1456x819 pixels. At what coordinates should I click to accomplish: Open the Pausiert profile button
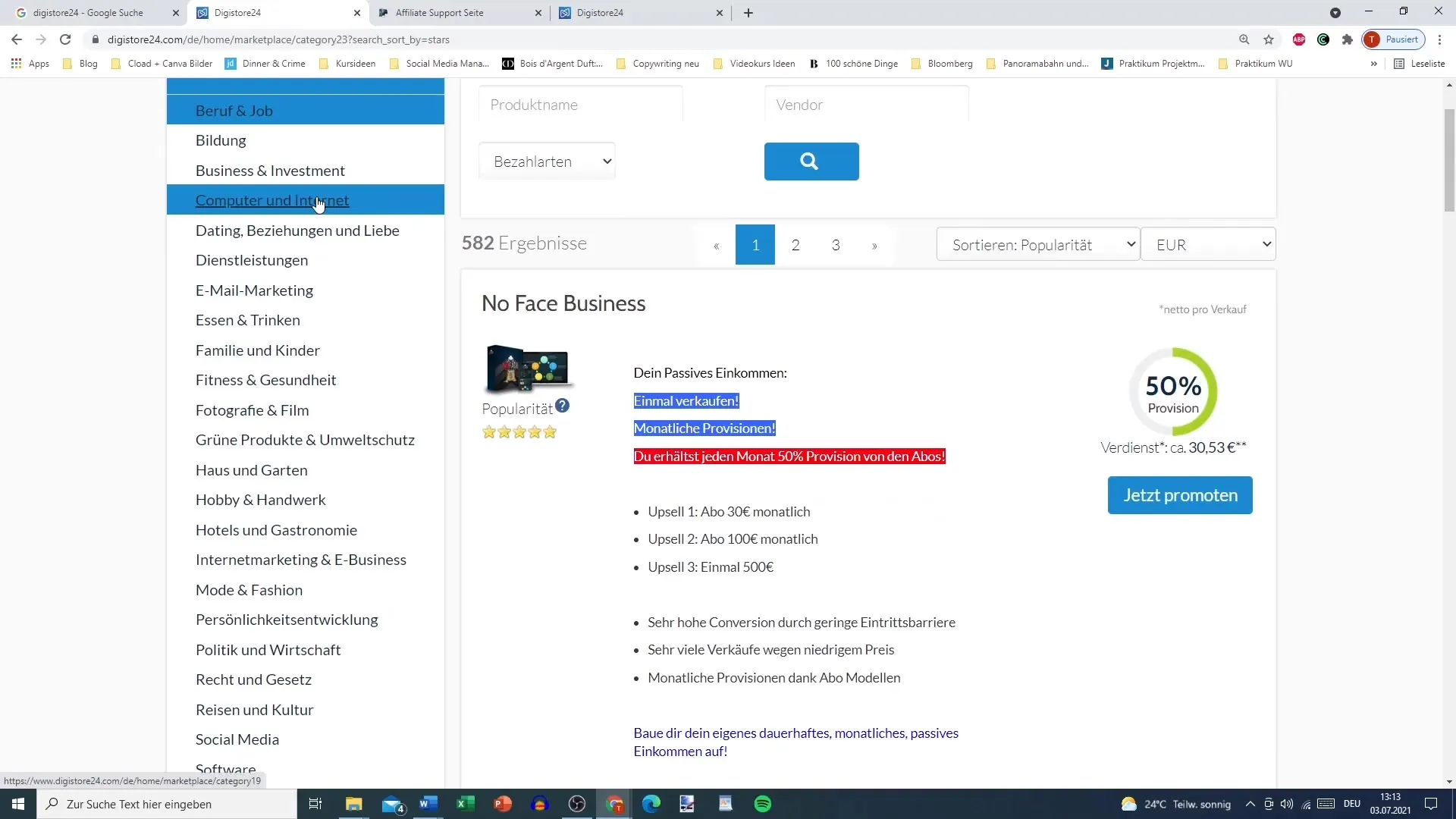pos(1394,39)
